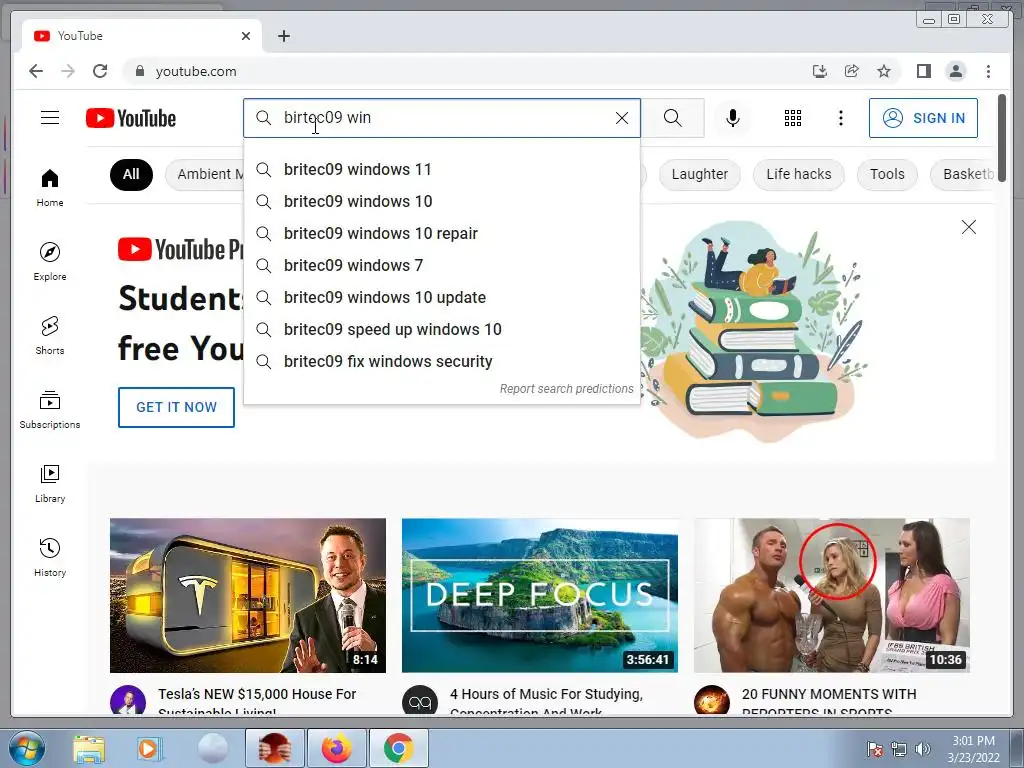Open Chrome three-dot menu
Image resolution: width=1024 pixels, height=768 pixels.
[x=988, y=71]
